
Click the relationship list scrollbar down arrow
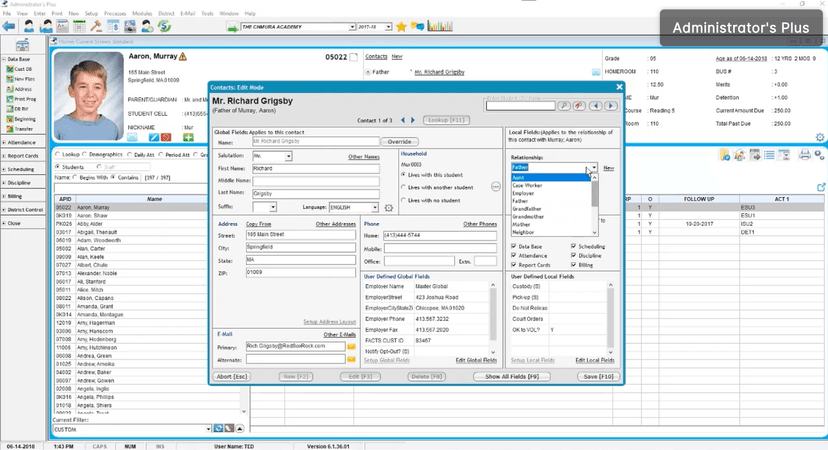point(595,232)
